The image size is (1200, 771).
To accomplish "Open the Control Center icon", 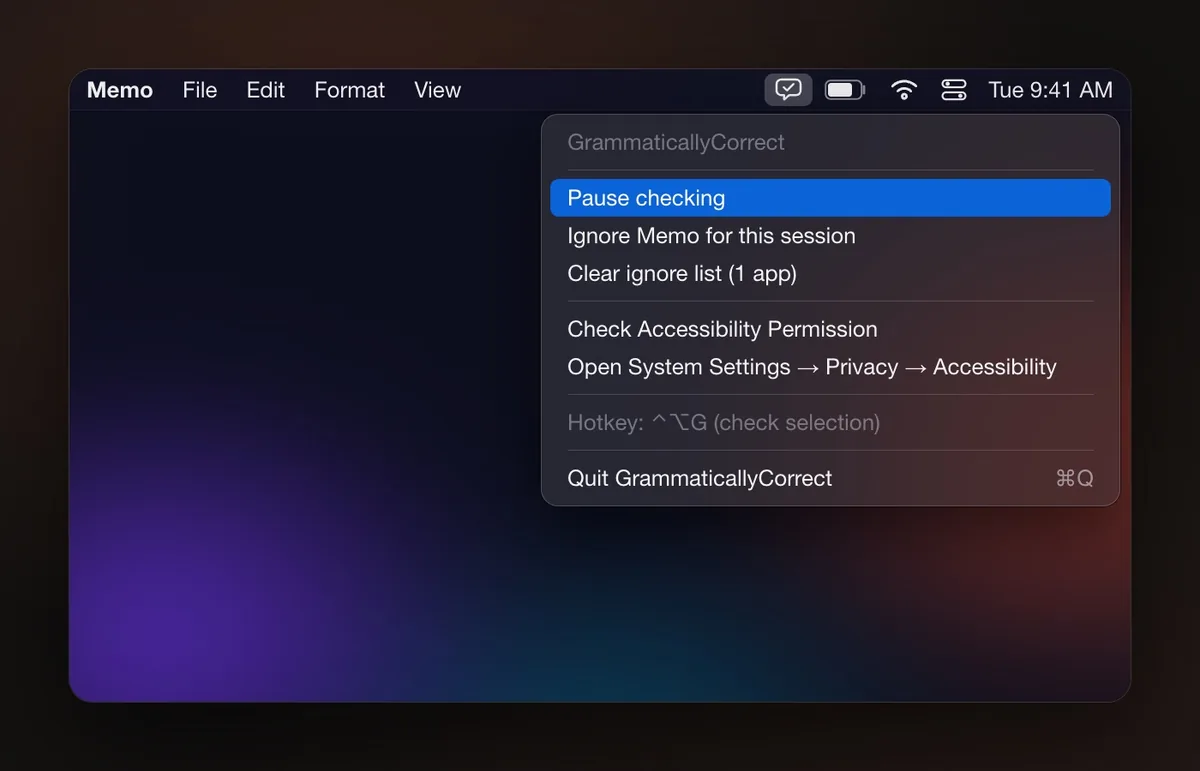I will point(954,90).
